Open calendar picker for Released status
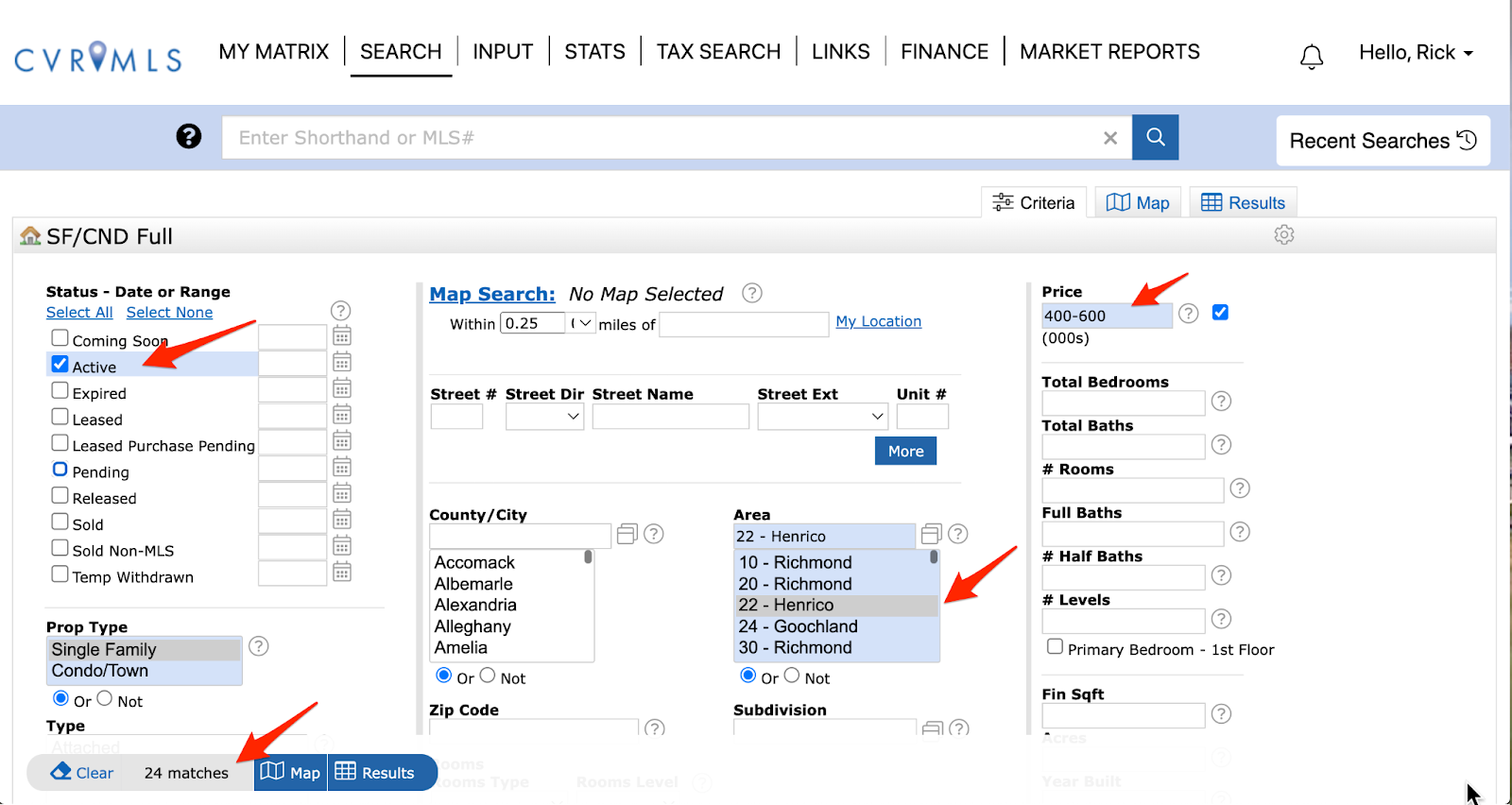1512x805 pixels. 342,493
